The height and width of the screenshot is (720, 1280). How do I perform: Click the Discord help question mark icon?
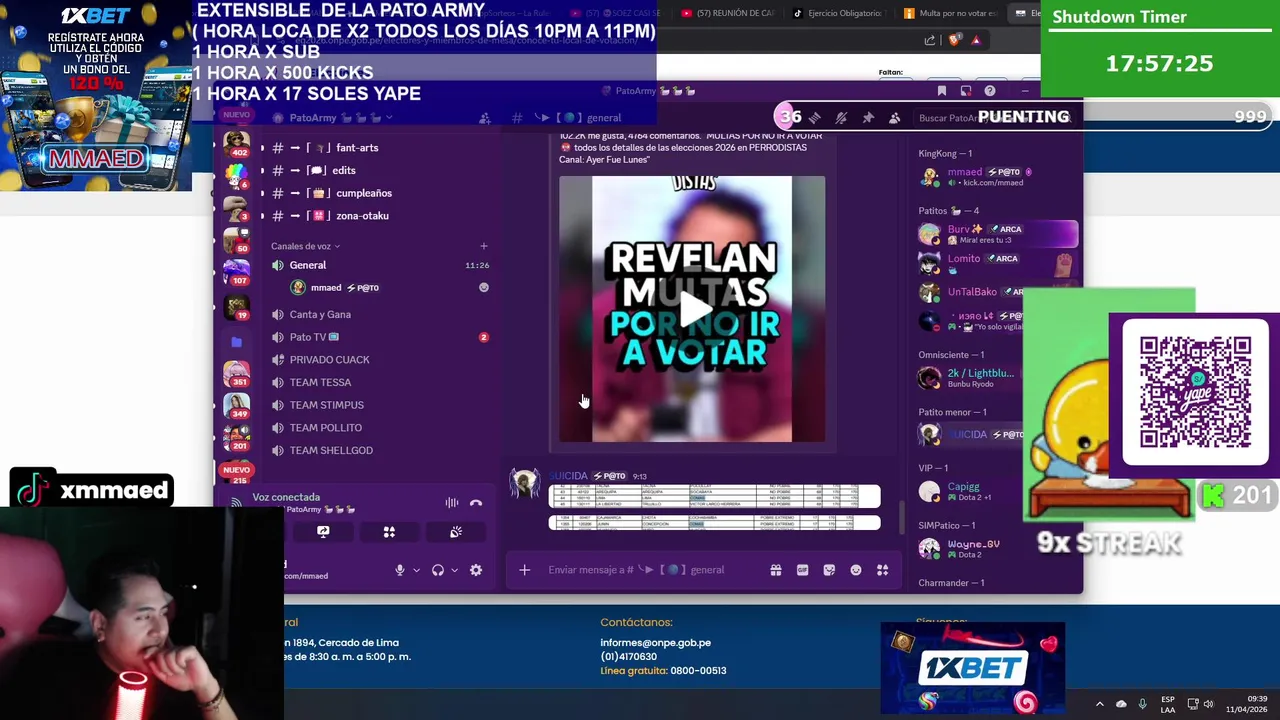989,91
